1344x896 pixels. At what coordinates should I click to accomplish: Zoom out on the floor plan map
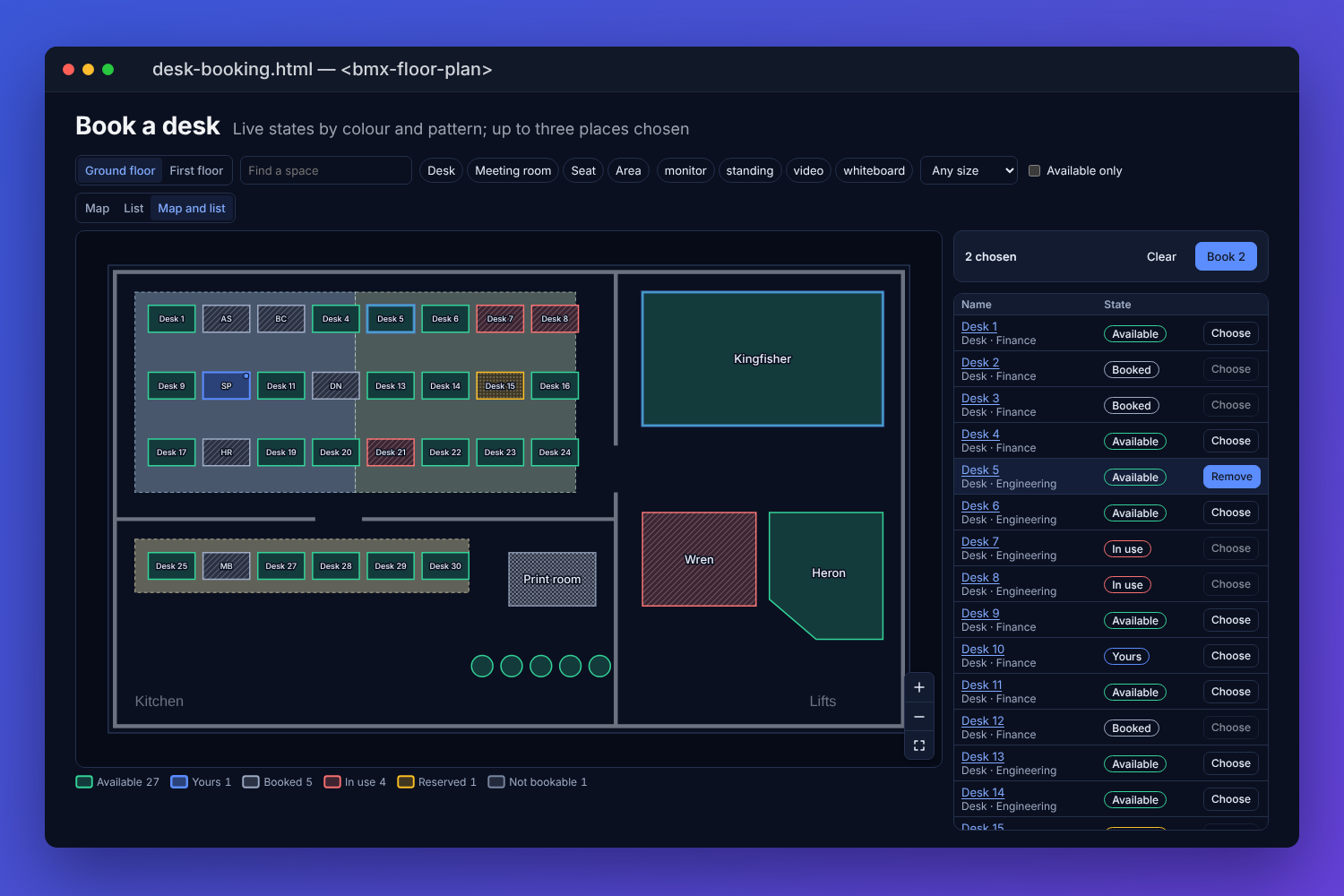[919, 717]
